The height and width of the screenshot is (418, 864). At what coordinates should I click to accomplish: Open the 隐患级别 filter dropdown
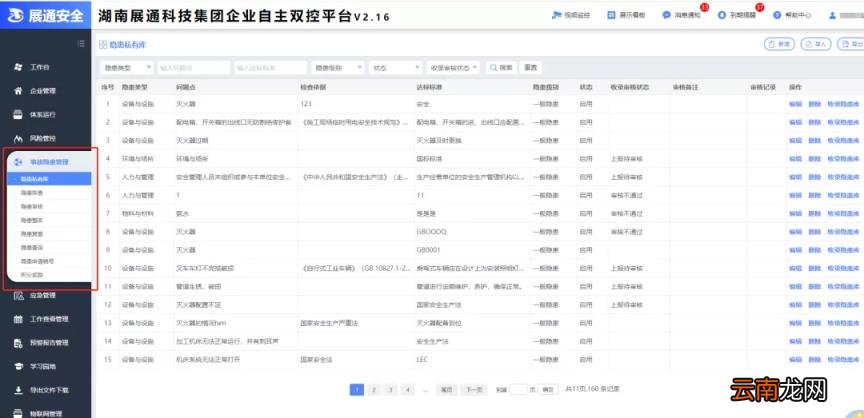pos(338,68)
